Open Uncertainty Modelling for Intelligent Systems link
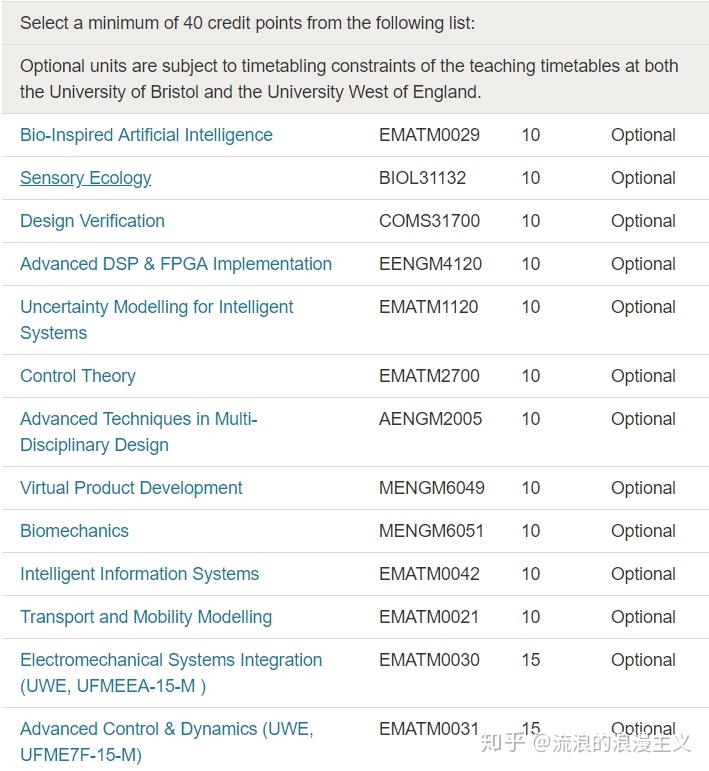This screenshot has width=709, height=771. click(157, 307)
